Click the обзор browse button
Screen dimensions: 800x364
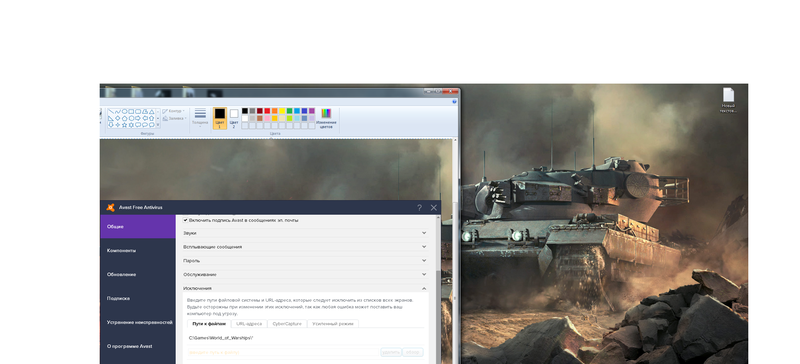pos(413,352)
